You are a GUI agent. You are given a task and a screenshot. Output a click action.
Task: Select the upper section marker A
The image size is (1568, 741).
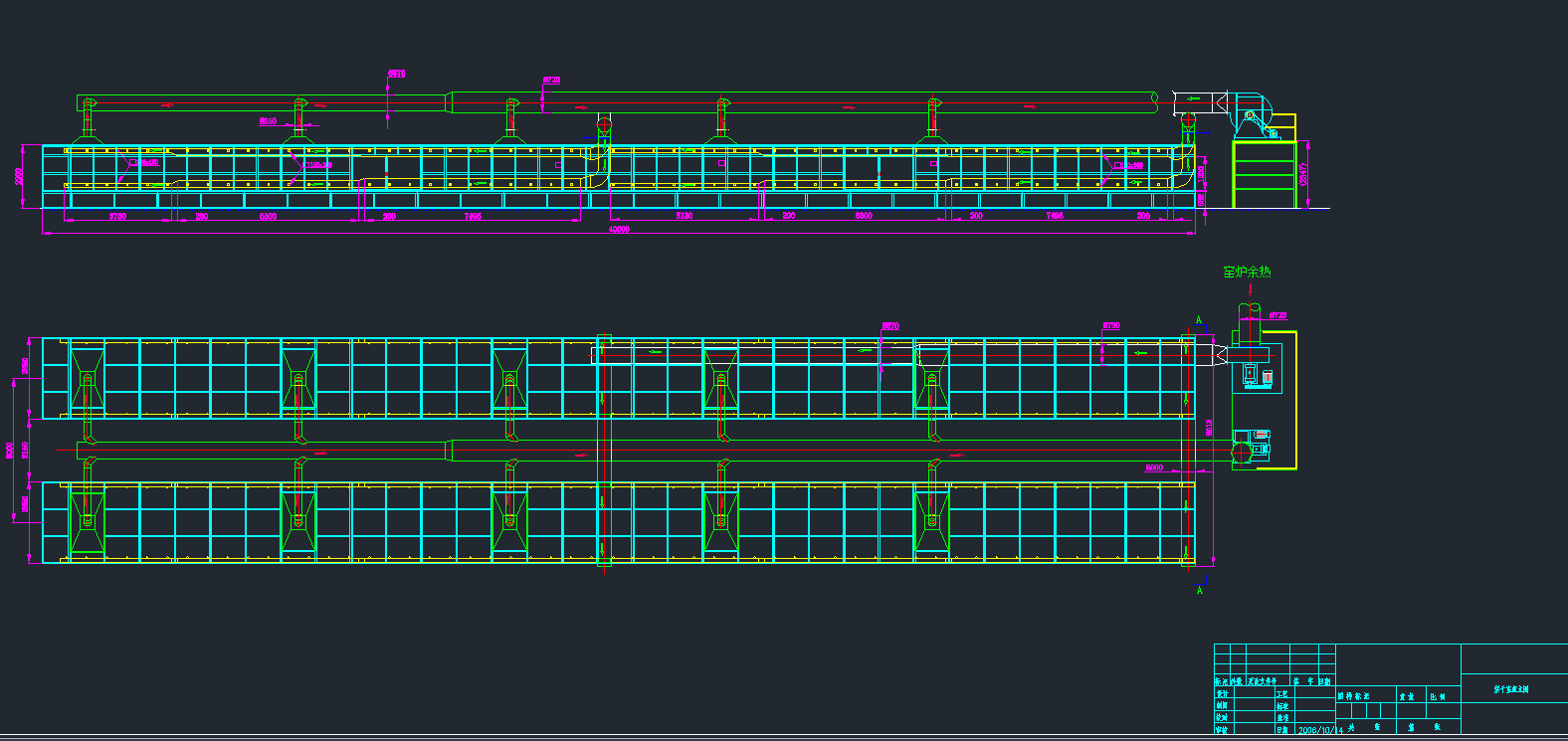coord(1199,320)
